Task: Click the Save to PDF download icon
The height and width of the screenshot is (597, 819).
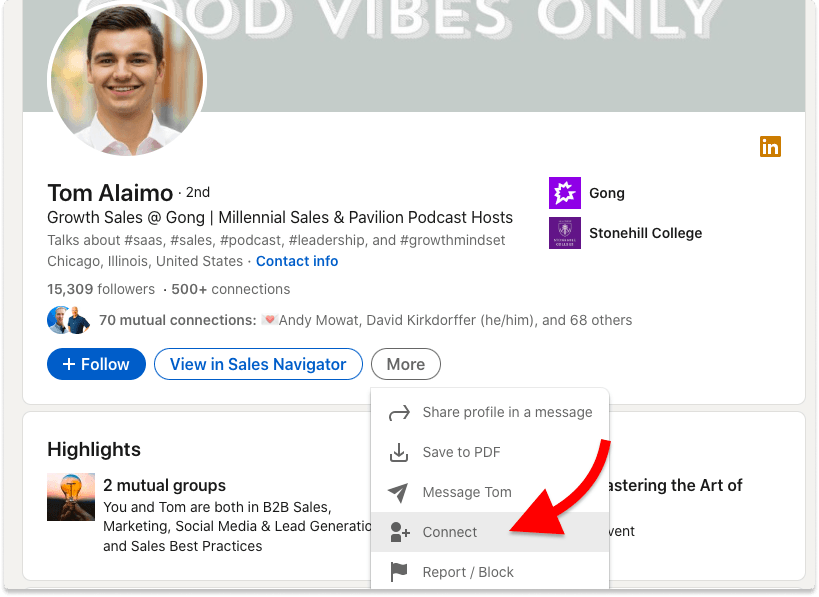Action: tap(399, 452)
